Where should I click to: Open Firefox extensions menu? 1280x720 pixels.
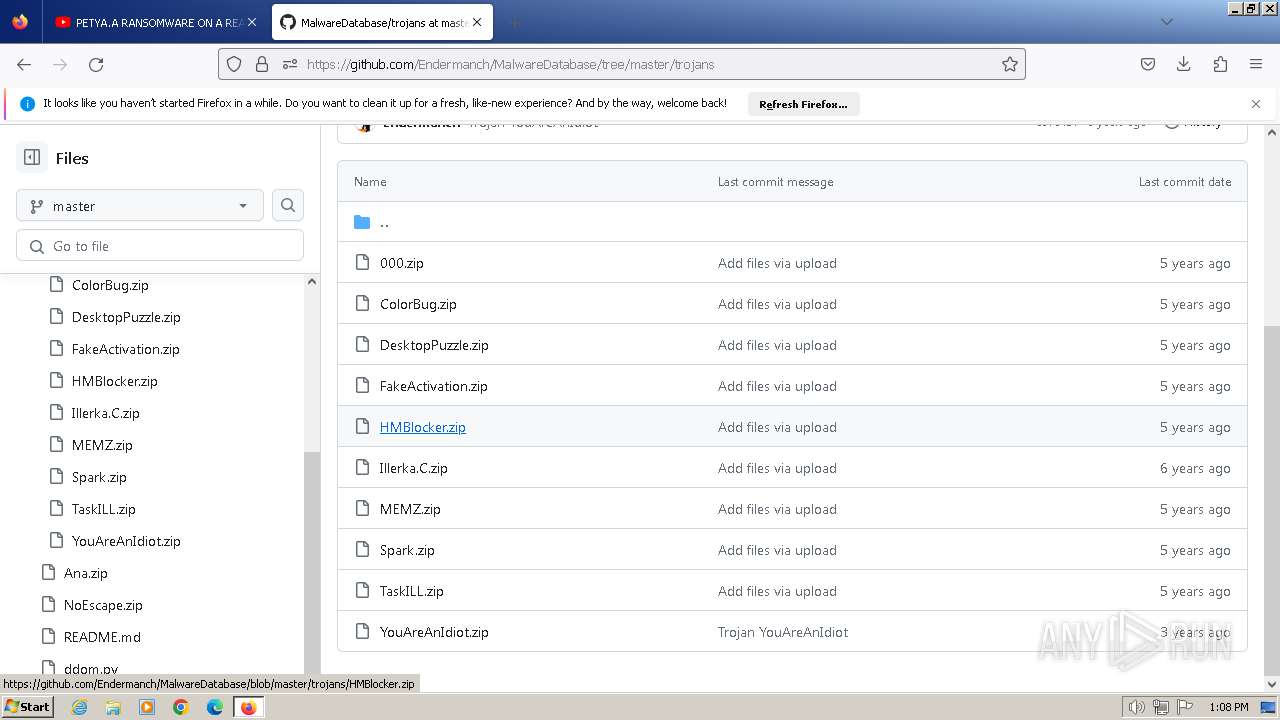tap(1220, 64)
